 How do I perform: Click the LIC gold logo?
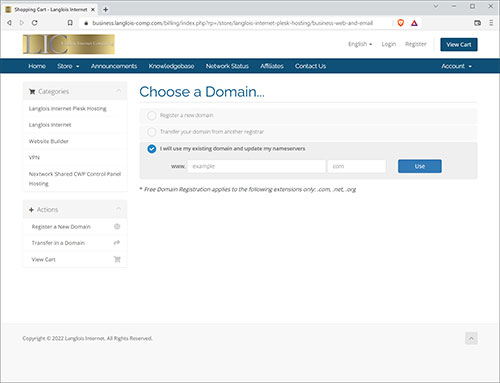(69, 44)
